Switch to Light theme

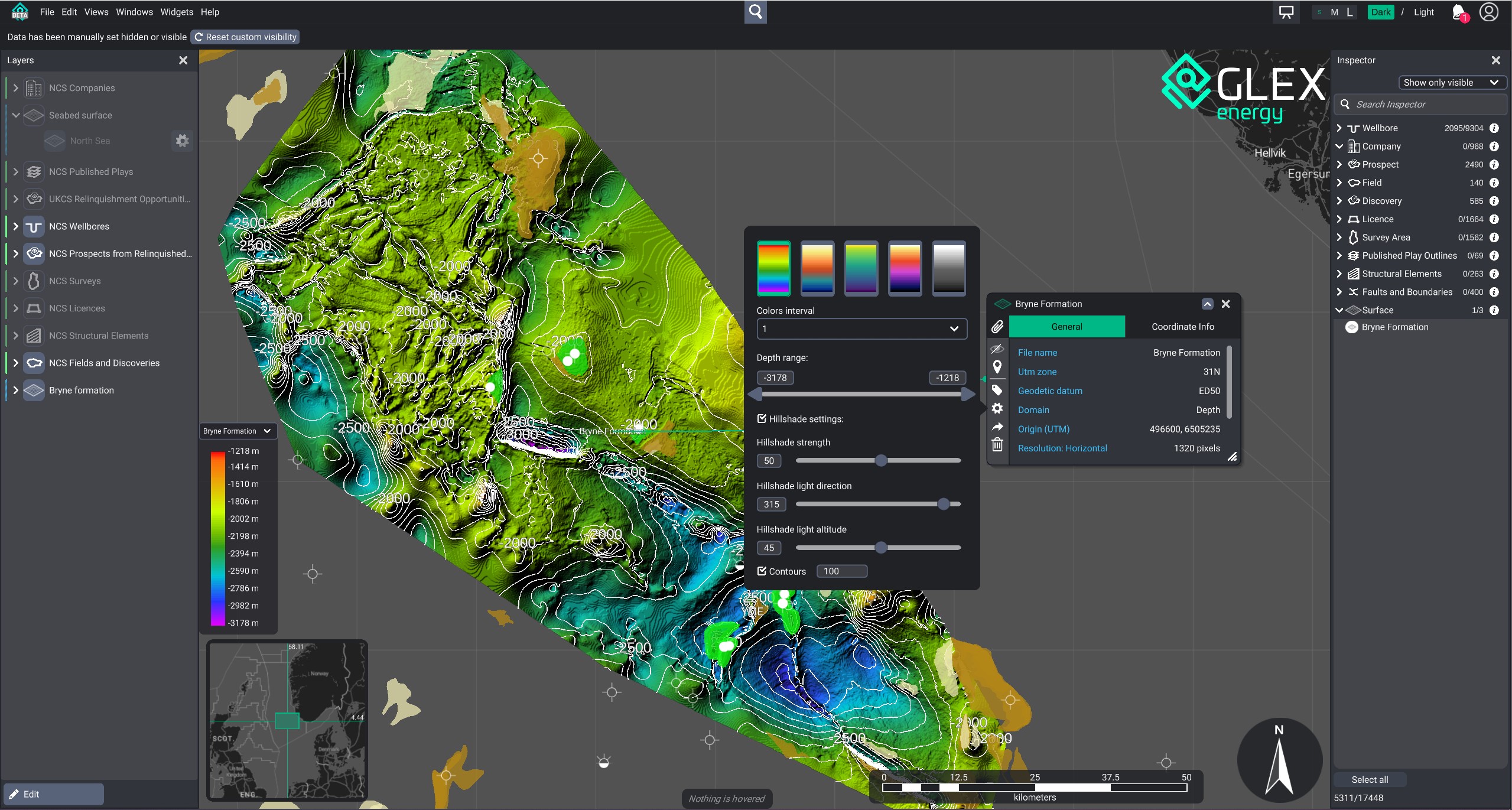pos(1423,12)
